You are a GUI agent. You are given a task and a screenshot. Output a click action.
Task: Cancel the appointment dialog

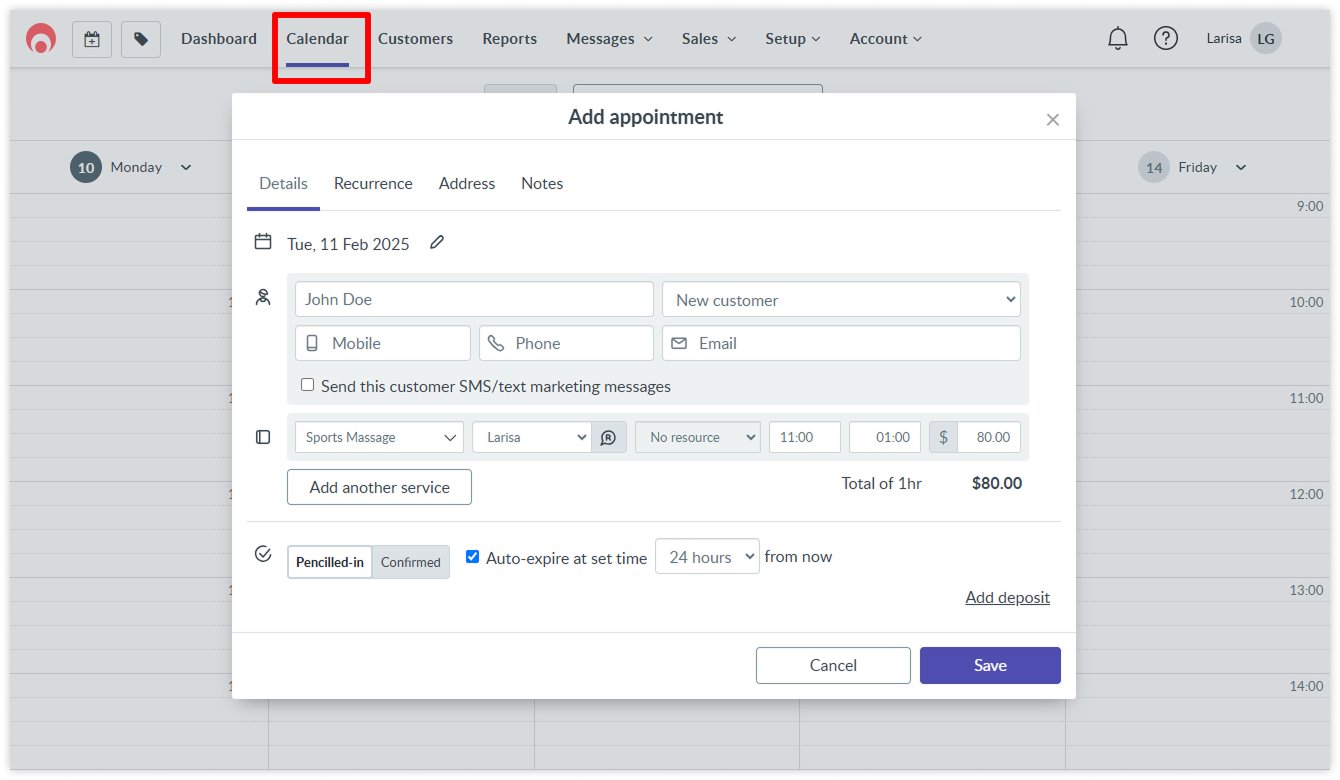[x=833, y=665]
